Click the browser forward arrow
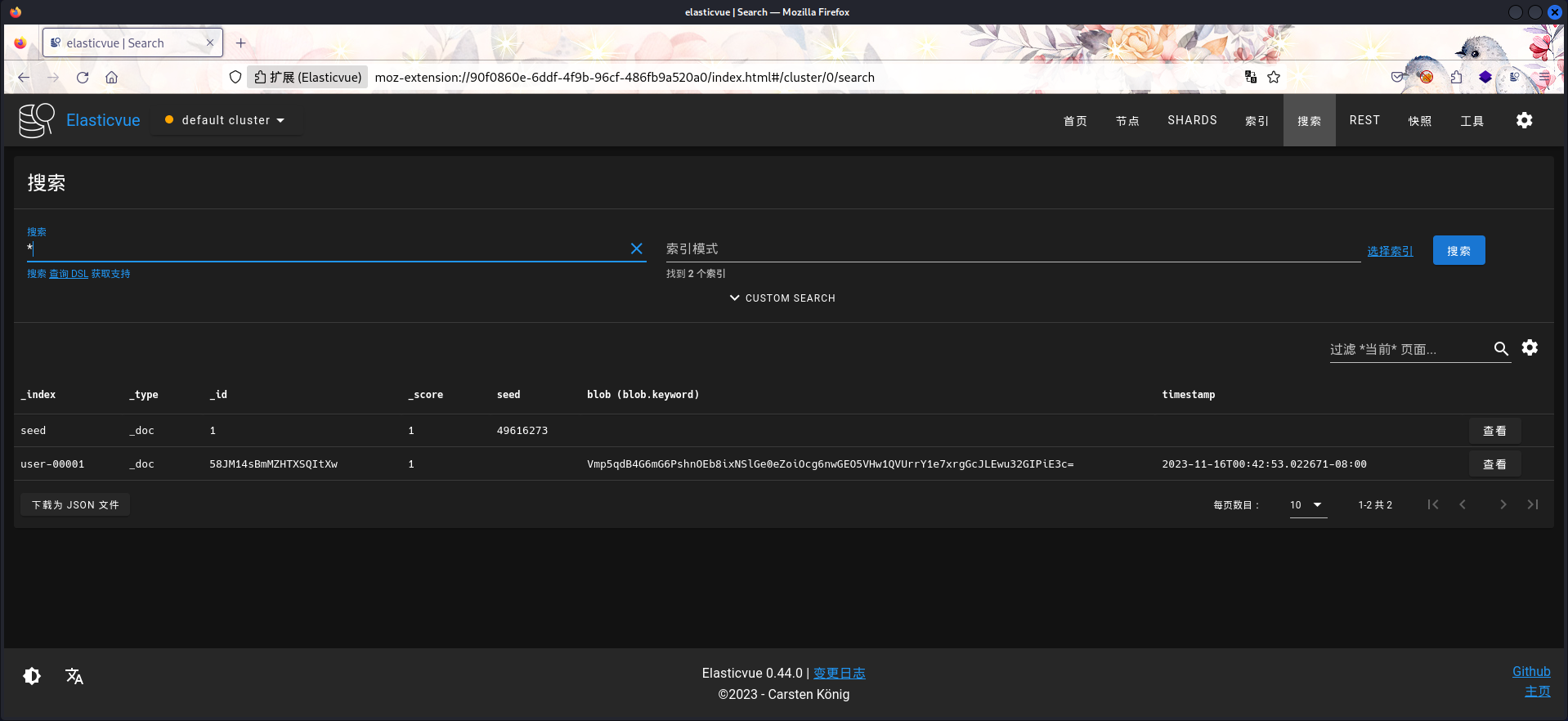Screen dimensions: 1568x721 click(53, 77)
